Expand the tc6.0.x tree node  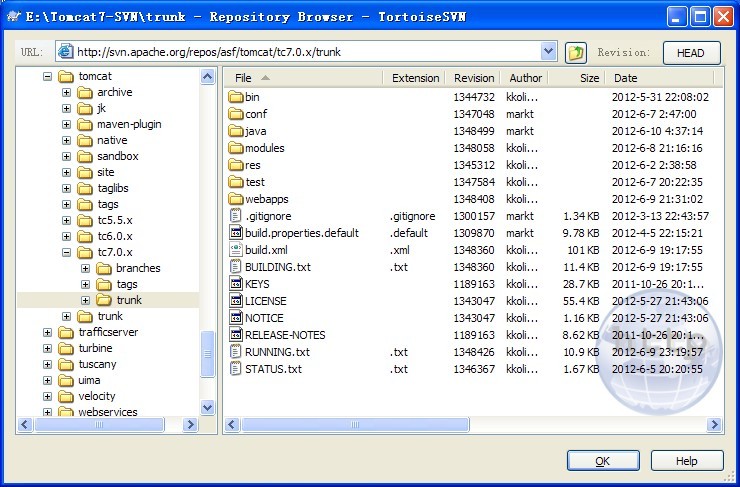click(67, 236)
